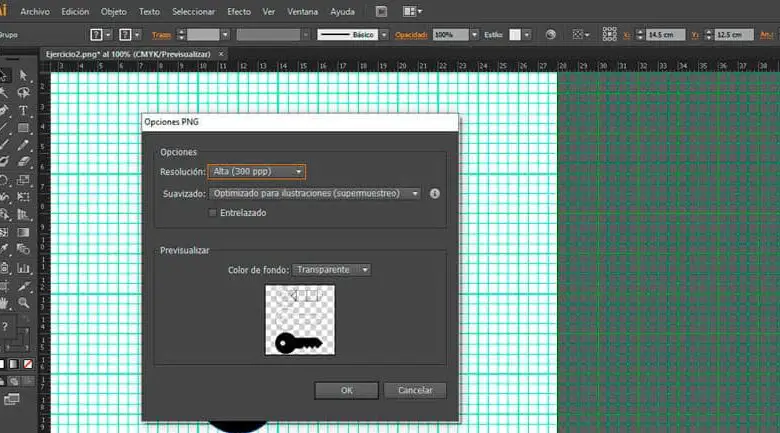The image size is (780, 433).
Task: Click the info icon beside Suavizado
Action: pos(435,193)
